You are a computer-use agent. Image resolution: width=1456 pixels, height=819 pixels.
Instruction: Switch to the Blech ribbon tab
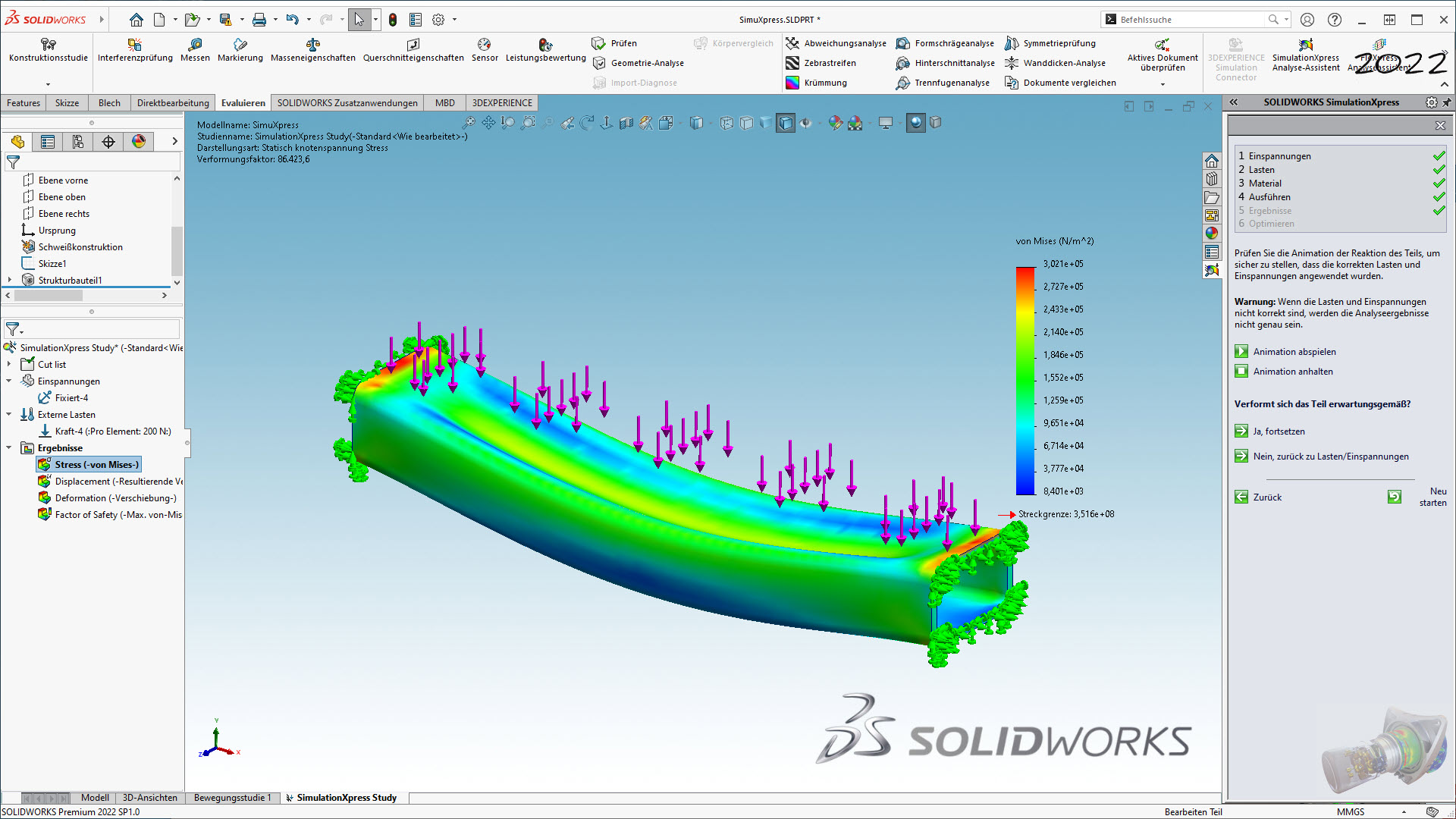pyautogui.click(x=109, y=103)
